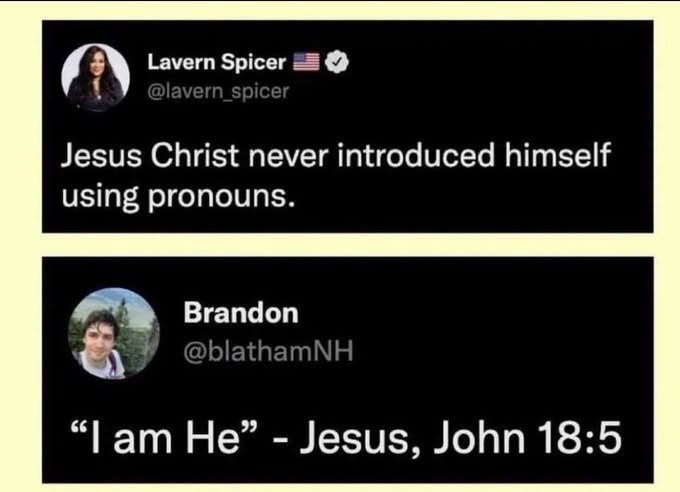Image resolution: width=680 pixels, height=492 pixels.
Task: Click the word "never" in the top tweet
Action: 287,157
